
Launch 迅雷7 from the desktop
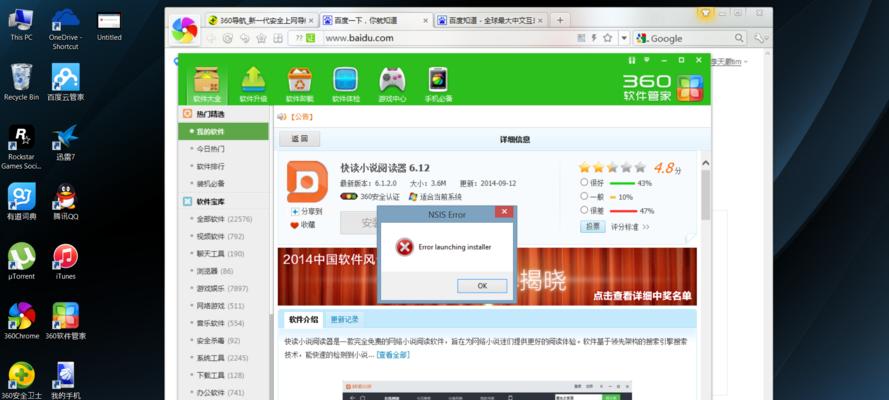tap(65, 143)
